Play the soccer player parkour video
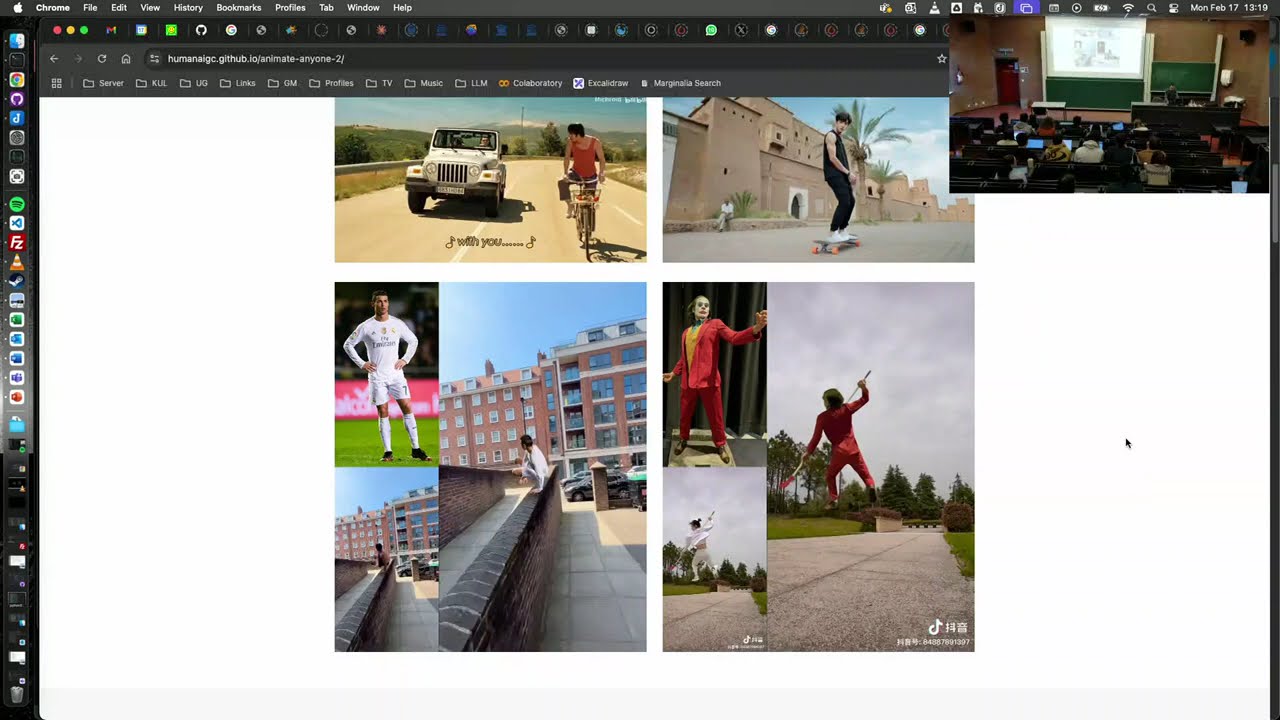The height and width of the screenshot is (720, 1280). [490, 467]
